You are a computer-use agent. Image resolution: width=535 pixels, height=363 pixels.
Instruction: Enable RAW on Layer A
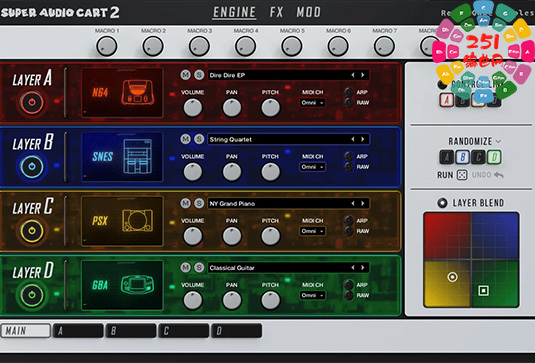349,102
